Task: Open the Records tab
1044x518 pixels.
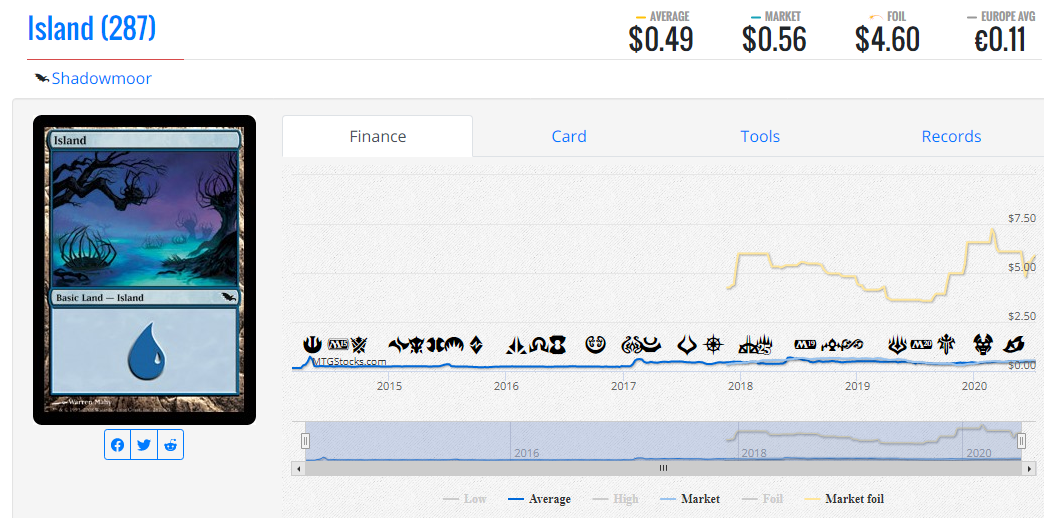Action: click(951, 136)
